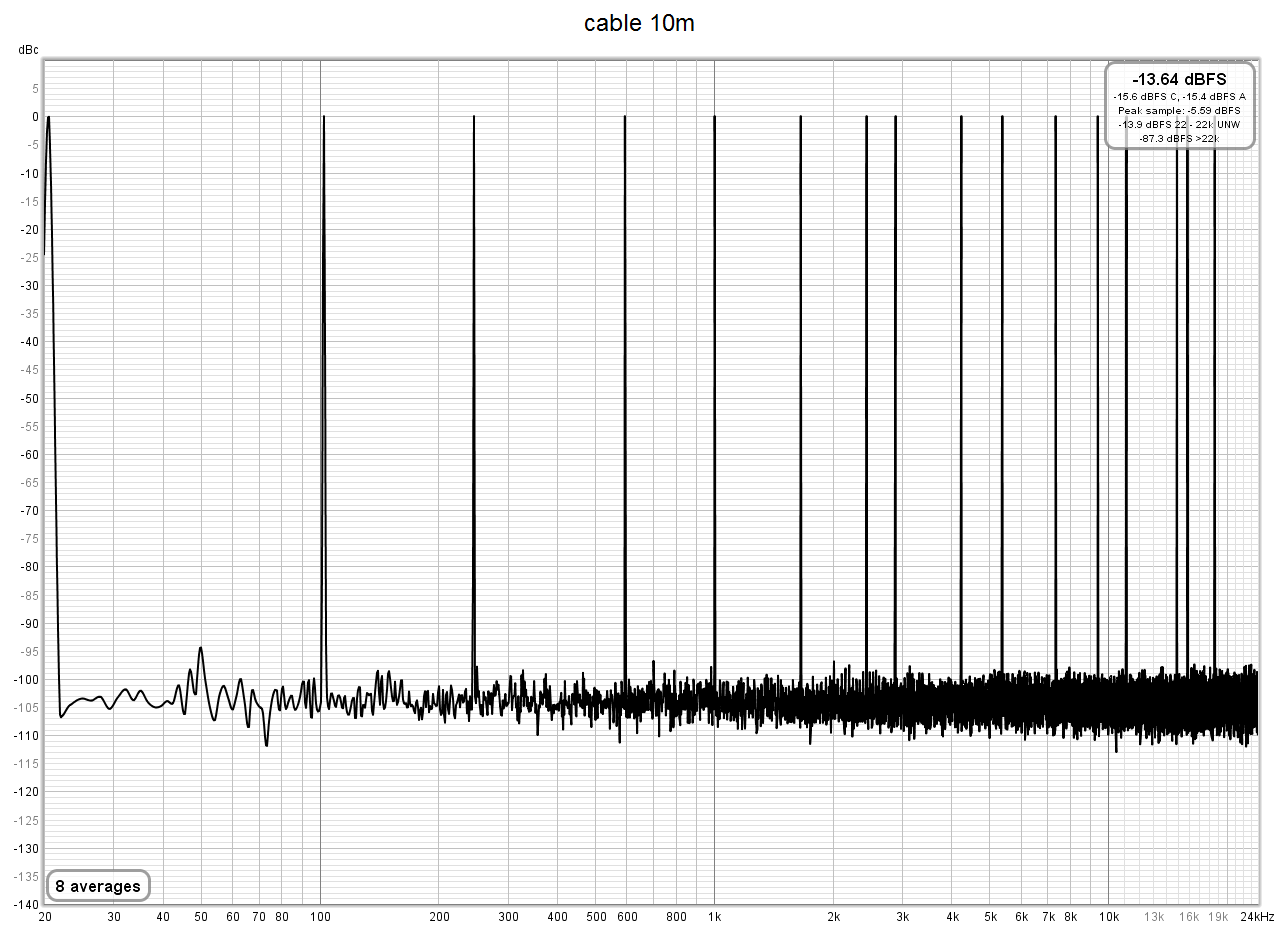This screenshot has width=1280, height=928.
Task: Click the "800" frequency axis label
Action: click(676, 916)
